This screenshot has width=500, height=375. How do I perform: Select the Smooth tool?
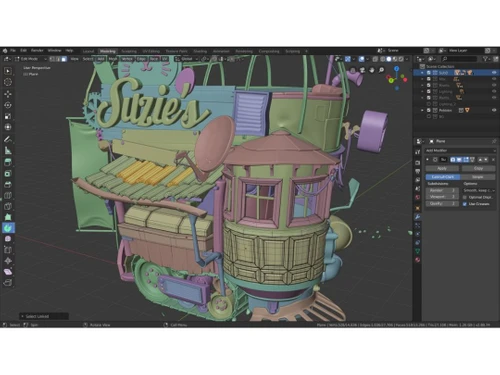click(8, 239)
